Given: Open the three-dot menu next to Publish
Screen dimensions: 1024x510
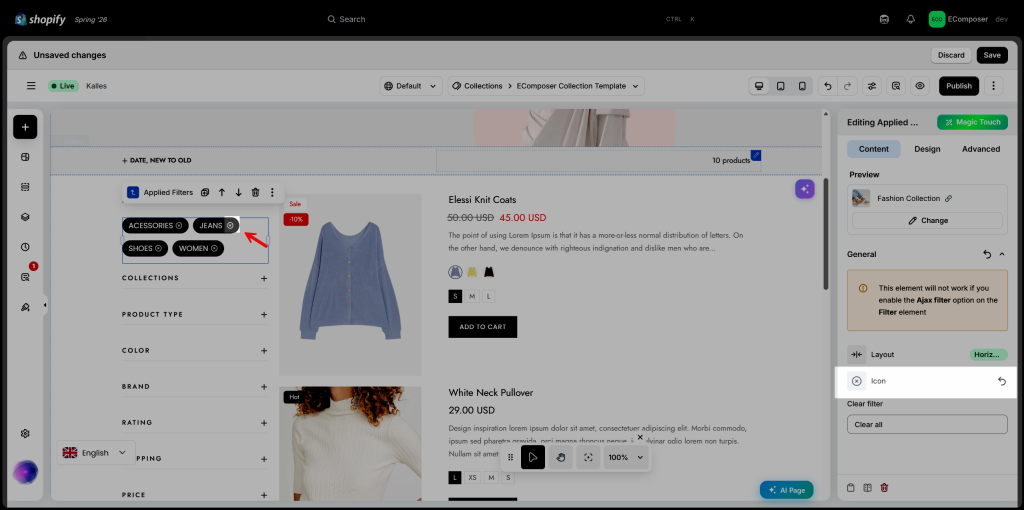Looking at the screenshot, I should click(x=993, y=86).
